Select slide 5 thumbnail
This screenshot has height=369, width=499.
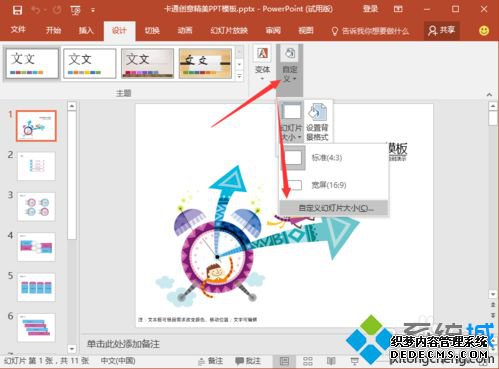pyautogui.click(x=36, y=287)
